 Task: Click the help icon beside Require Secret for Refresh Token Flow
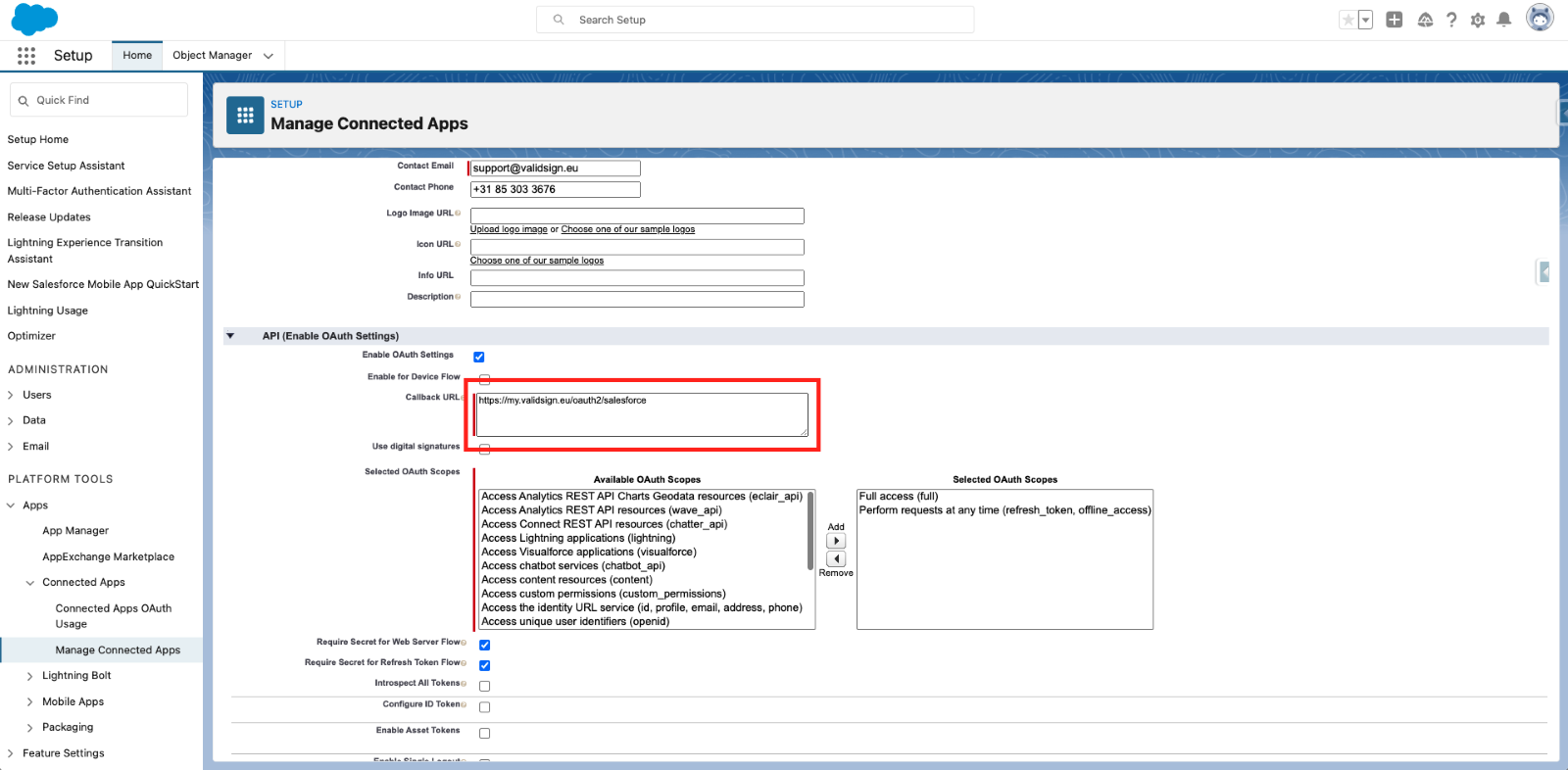464,663
